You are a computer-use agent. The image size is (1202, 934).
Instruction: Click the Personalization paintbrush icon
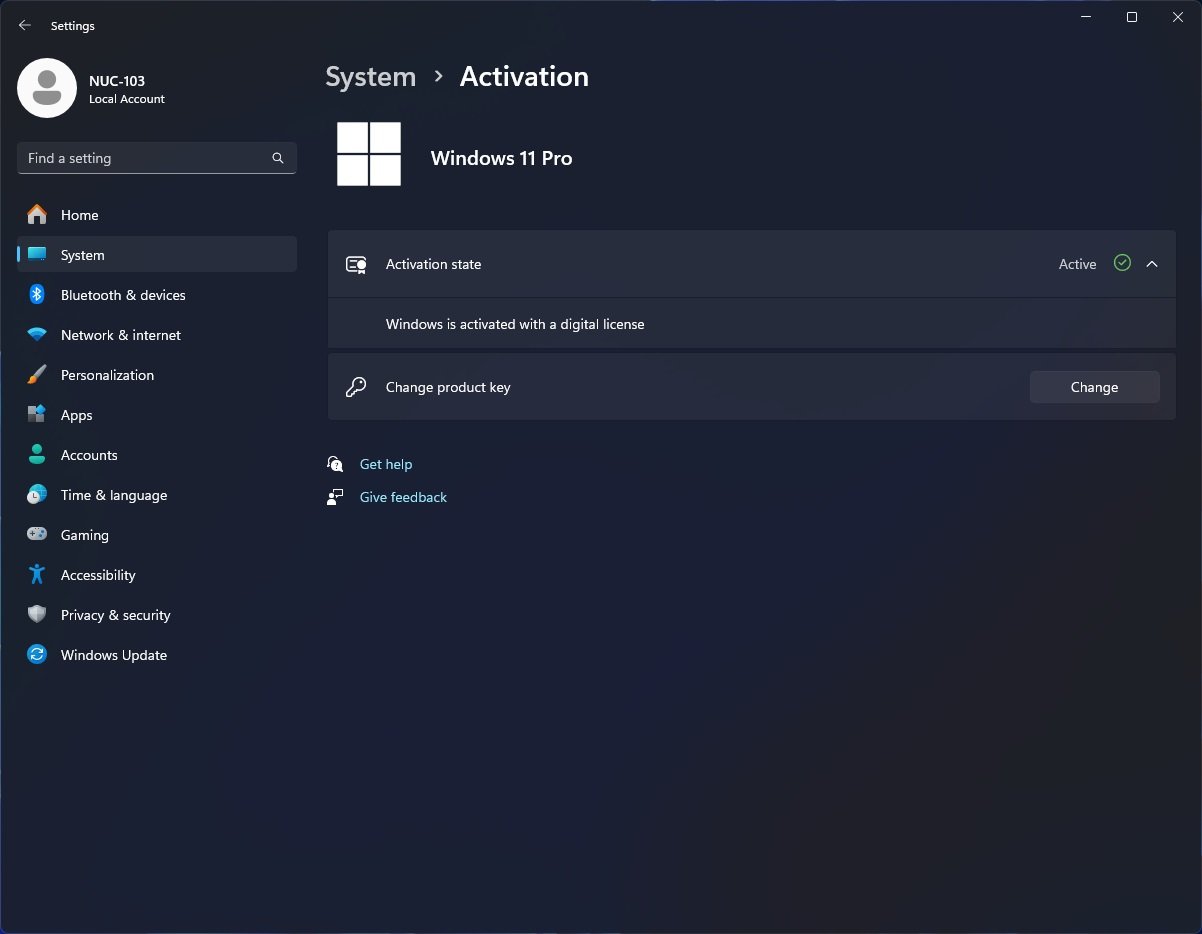click(37, 375)
